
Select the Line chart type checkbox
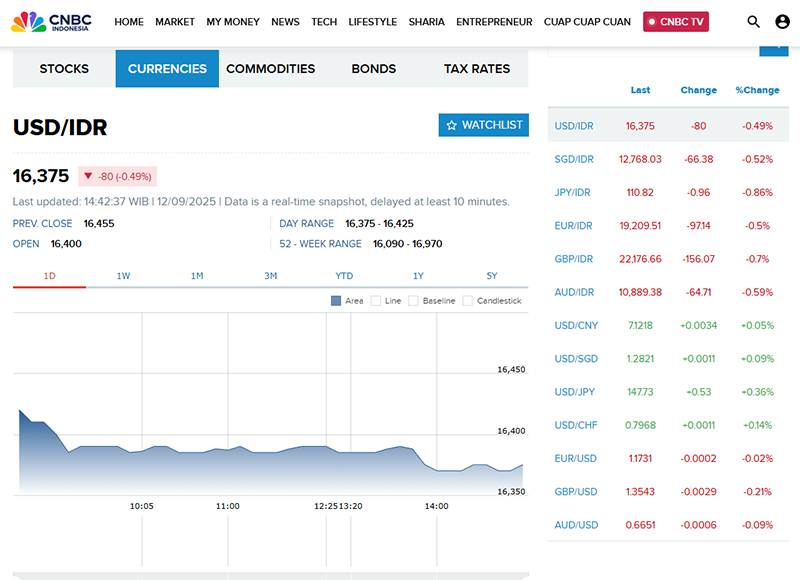[376, 300]
